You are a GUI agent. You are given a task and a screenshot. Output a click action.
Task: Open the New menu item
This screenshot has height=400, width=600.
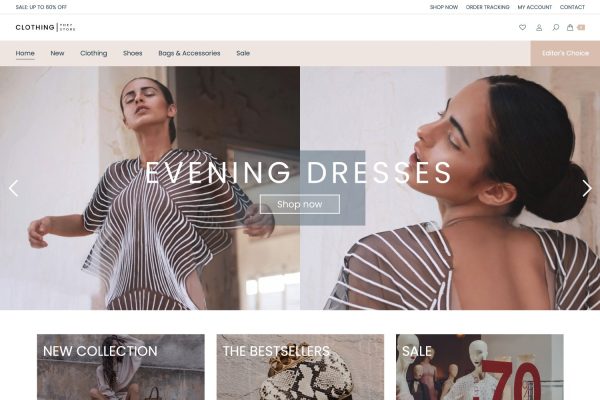point(57,53)
